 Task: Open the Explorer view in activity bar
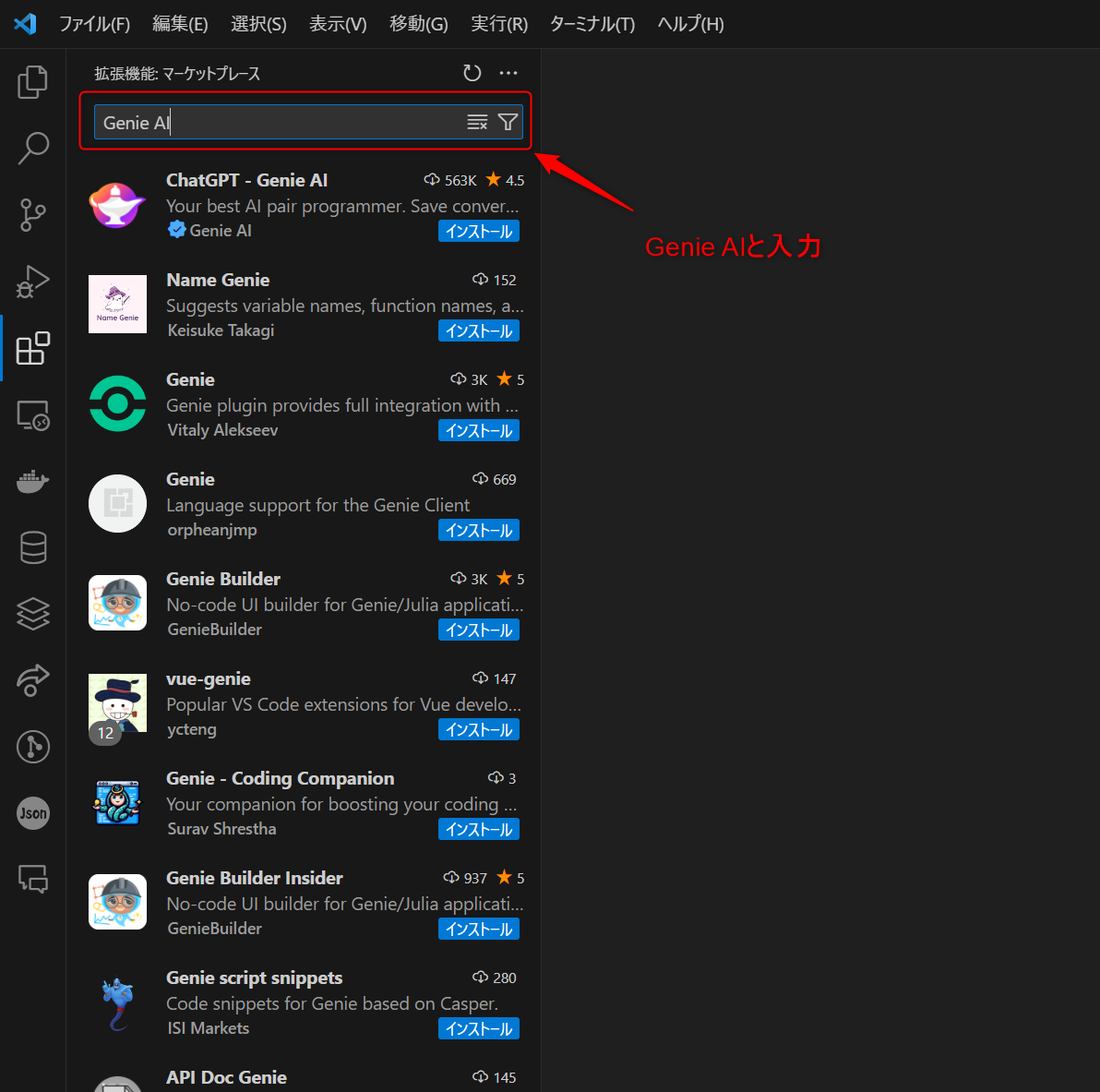[x=32, y=82]
